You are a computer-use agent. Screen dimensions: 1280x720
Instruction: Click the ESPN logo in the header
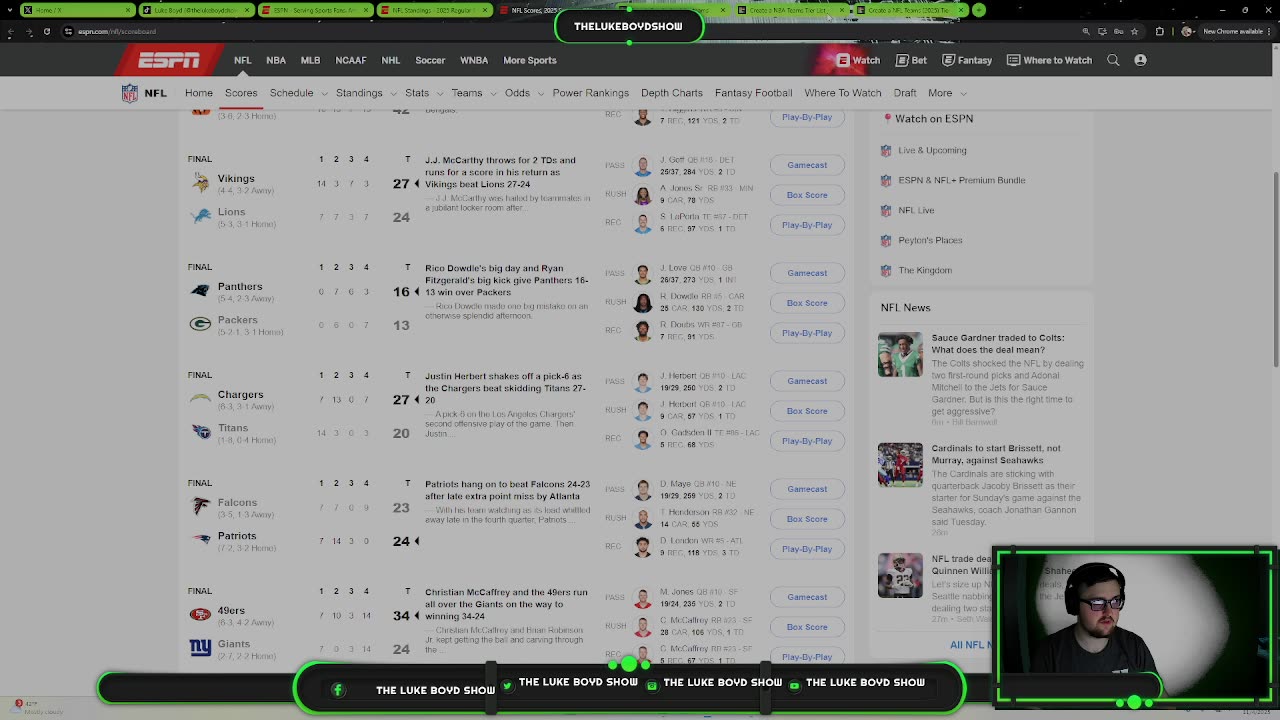point(169,61)
